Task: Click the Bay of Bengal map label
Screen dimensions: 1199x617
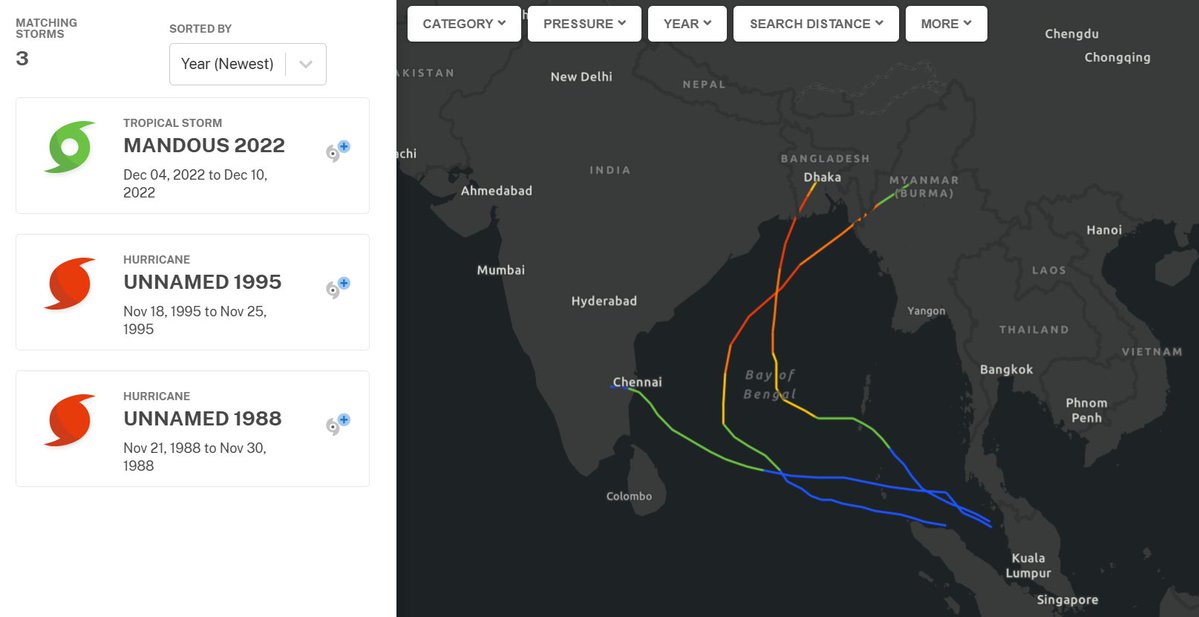Action: 770,385
